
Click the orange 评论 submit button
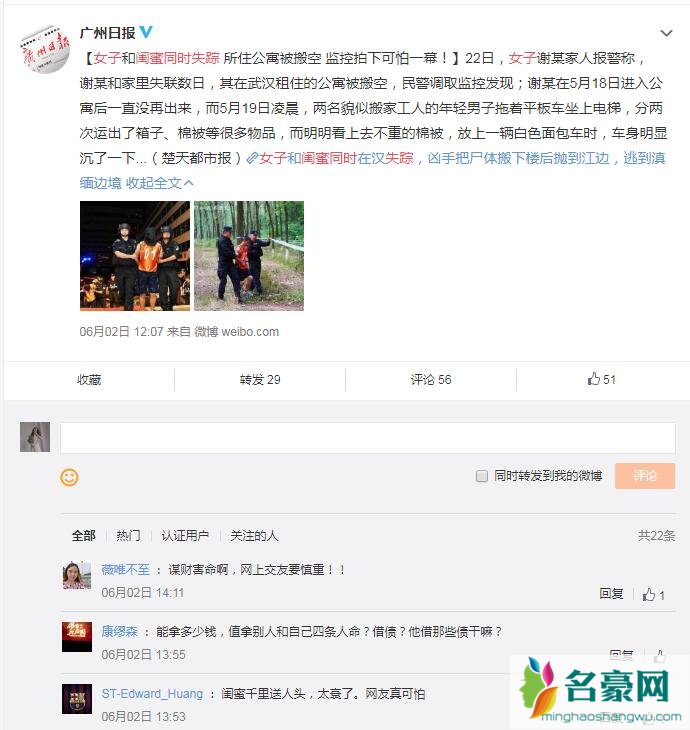(645, 476)
